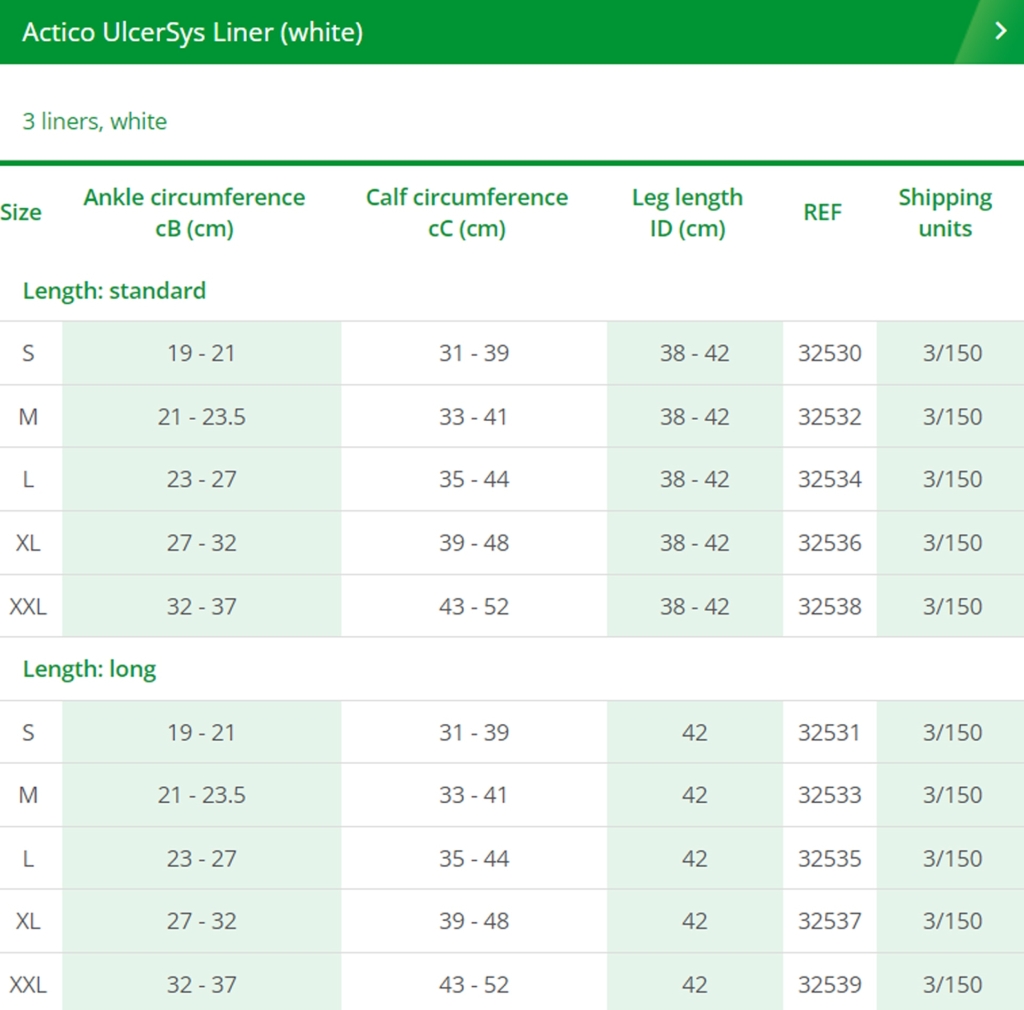Screen dimensions: 1024x1010
Task: Click ankle value 27 - 32 in REF 32536 row
Action: click(x=201, y=543)
